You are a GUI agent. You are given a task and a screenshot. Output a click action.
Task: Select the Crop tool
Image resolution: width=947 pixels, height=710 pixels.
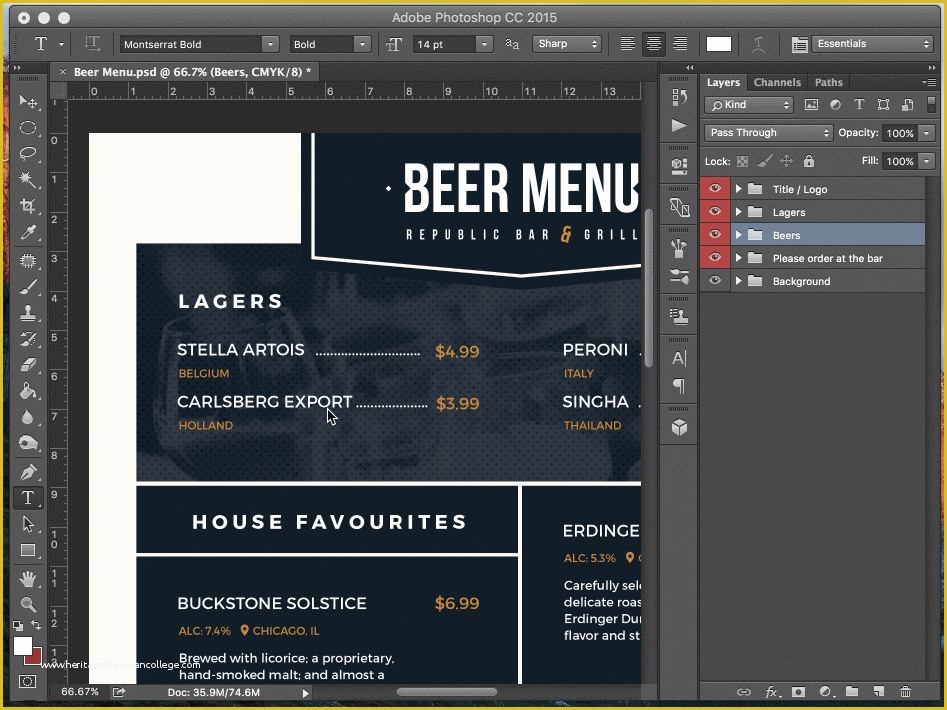coord(28,206)
